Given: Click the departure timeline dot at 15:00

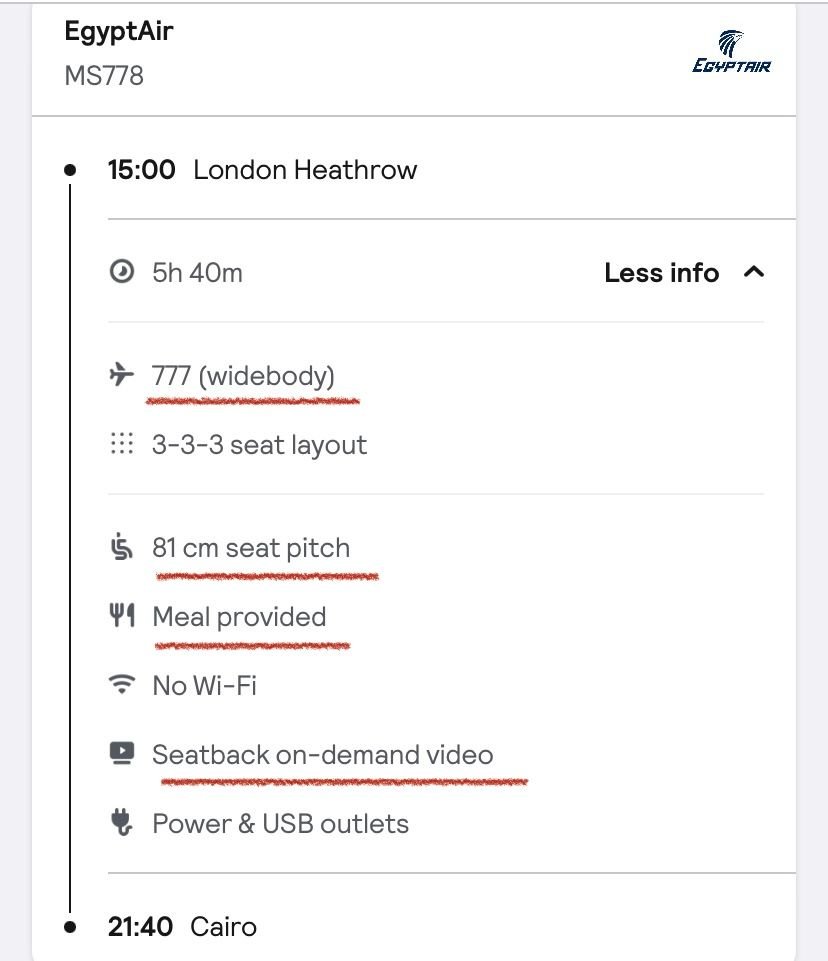Looking at the screenshot, I should [70, 170].
